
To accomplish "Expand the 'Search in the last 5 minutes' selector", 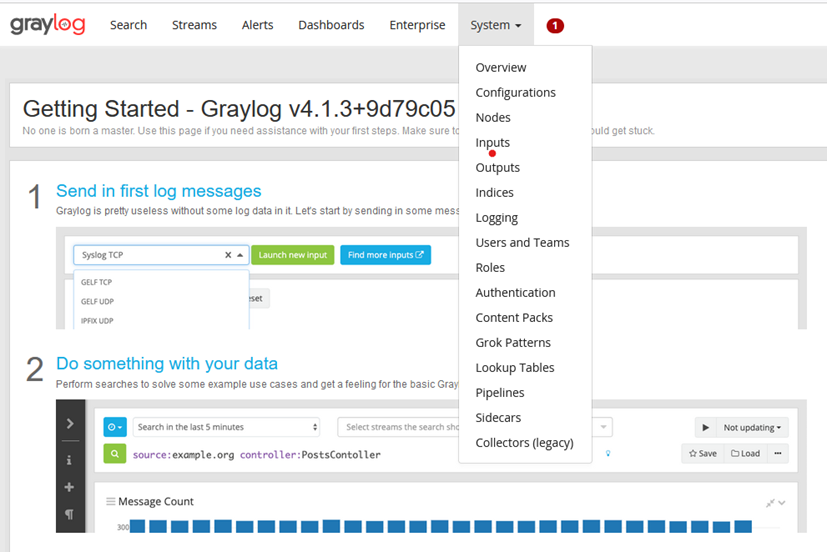I will pos(227,427).
